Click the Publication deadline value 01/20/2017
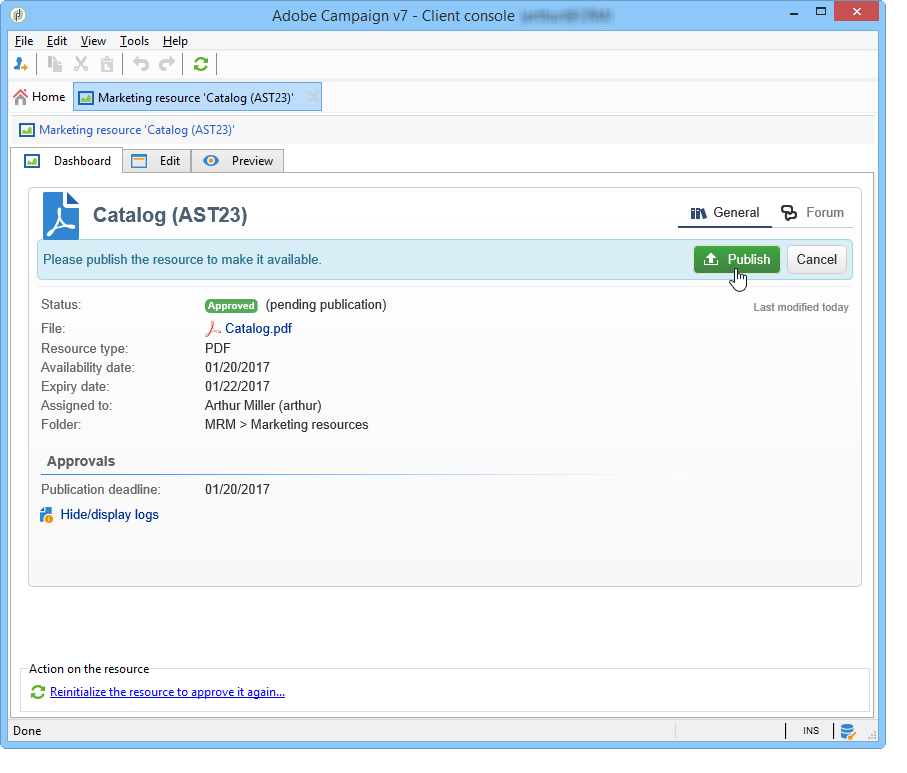The height and width of the screenshot is (773, 907). pyautogui.click(x=237, y=489)
